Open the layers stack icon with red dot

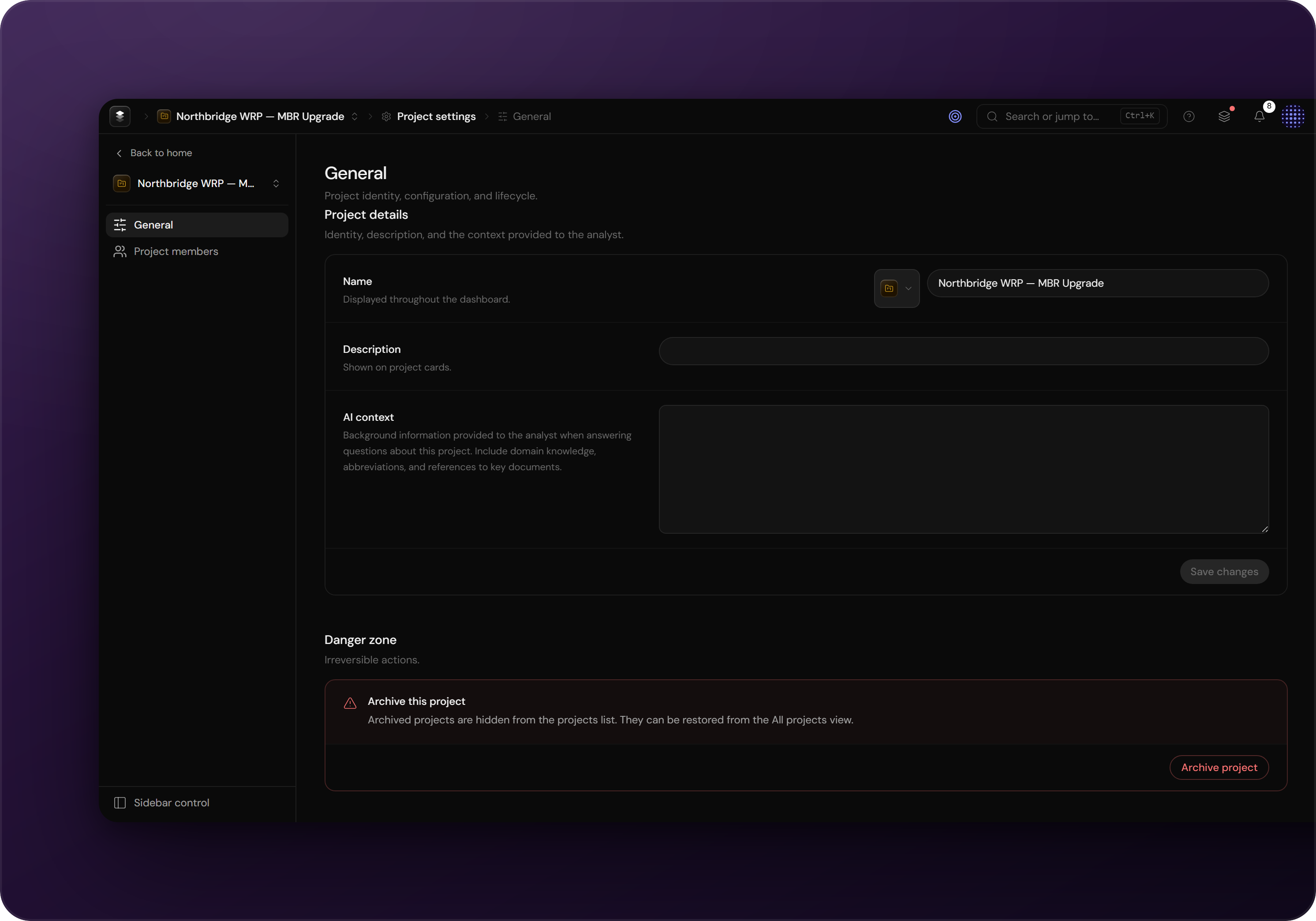[1224, 116]
